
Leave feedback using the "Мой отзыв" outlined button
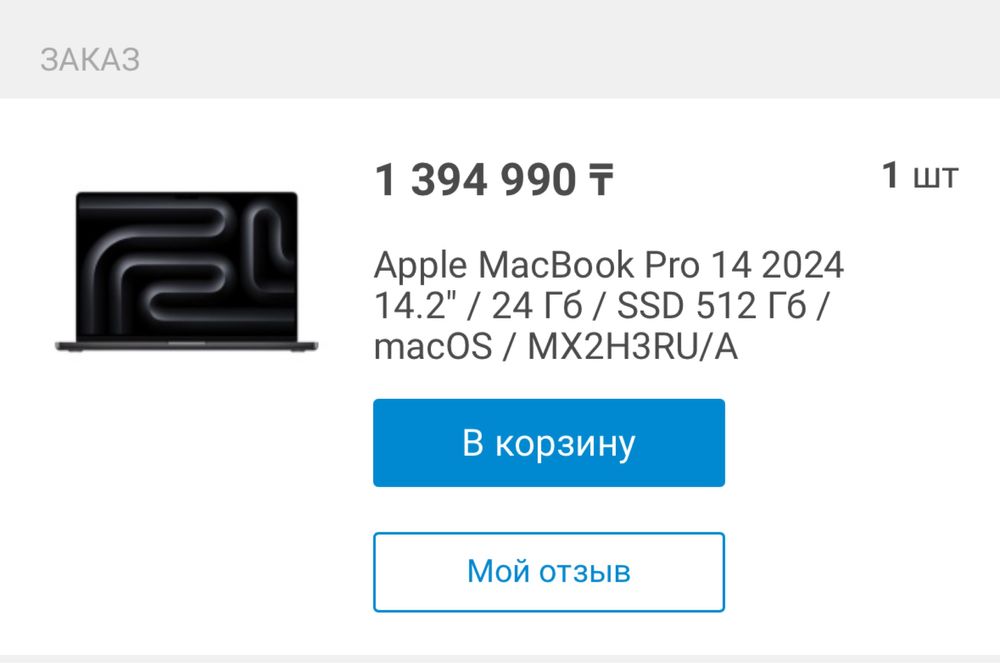548,572
